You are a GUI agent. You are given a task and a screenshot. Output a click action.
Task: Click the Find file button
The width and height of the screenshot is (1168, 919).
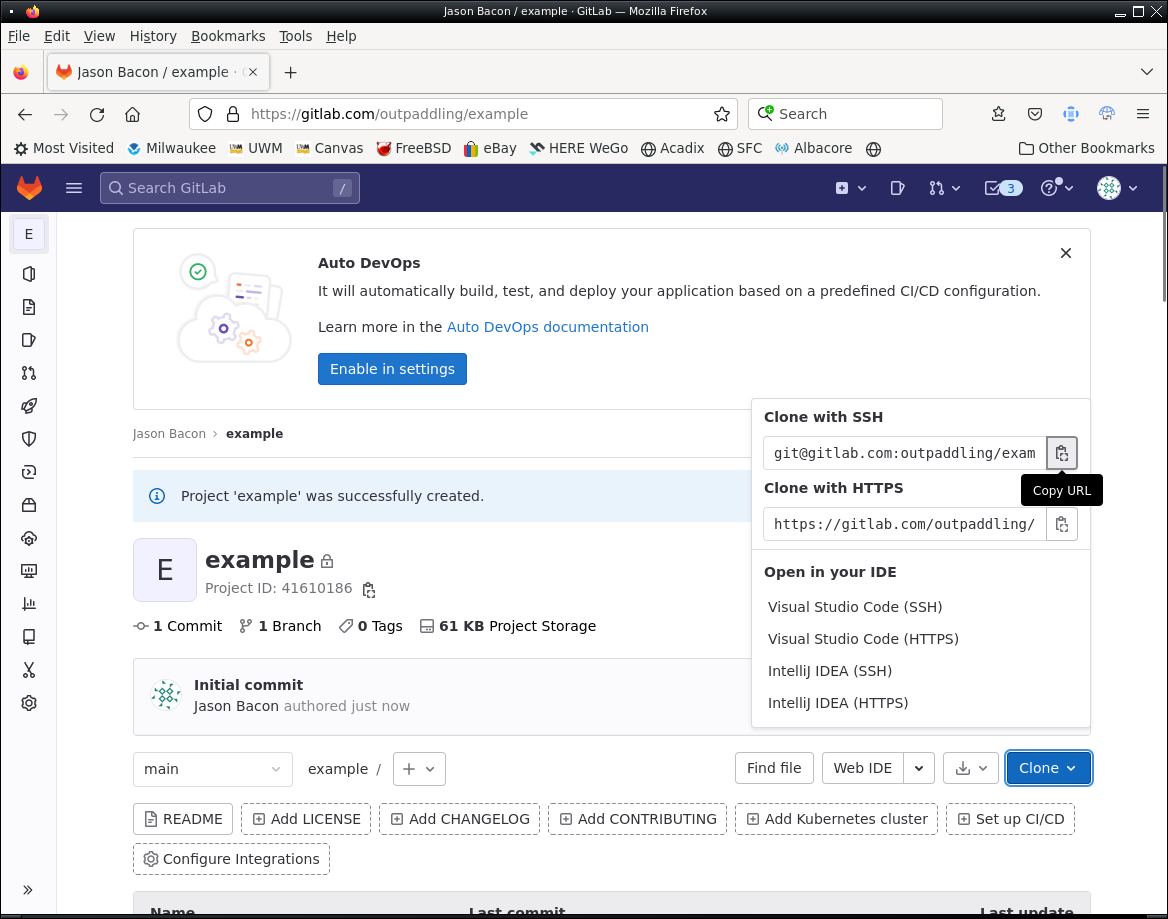point(774,769)
